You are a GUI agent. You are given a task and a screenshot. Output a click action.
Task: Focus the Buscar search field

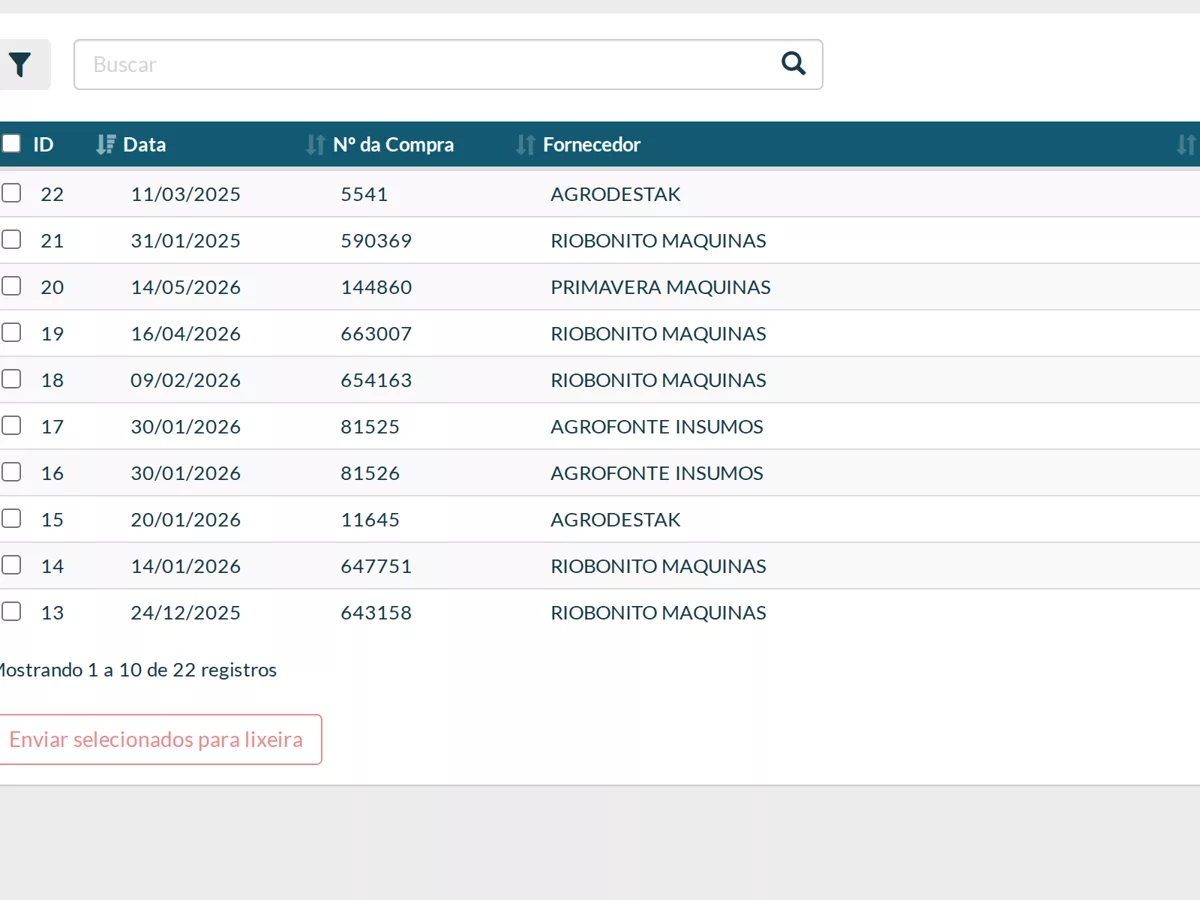pyautogui.click(x=448, y=65)
